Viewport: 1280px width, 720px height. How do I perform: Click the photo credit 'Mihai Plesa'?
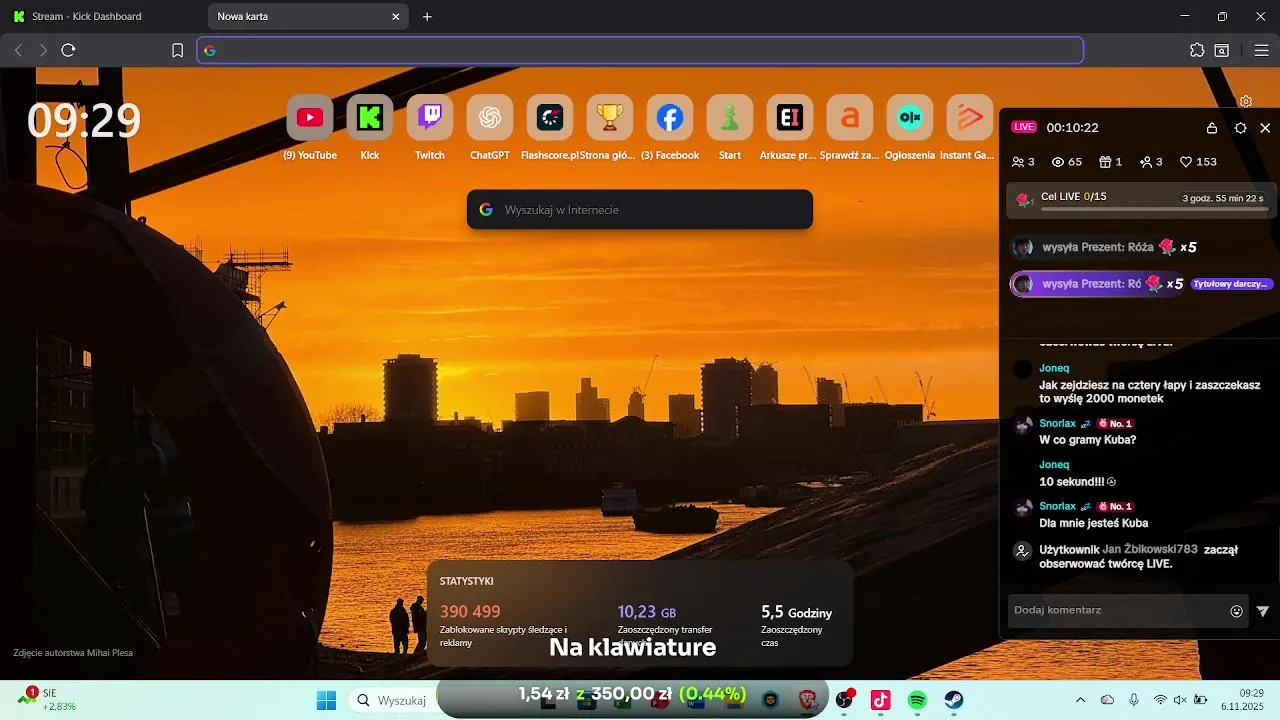[110, 653]
